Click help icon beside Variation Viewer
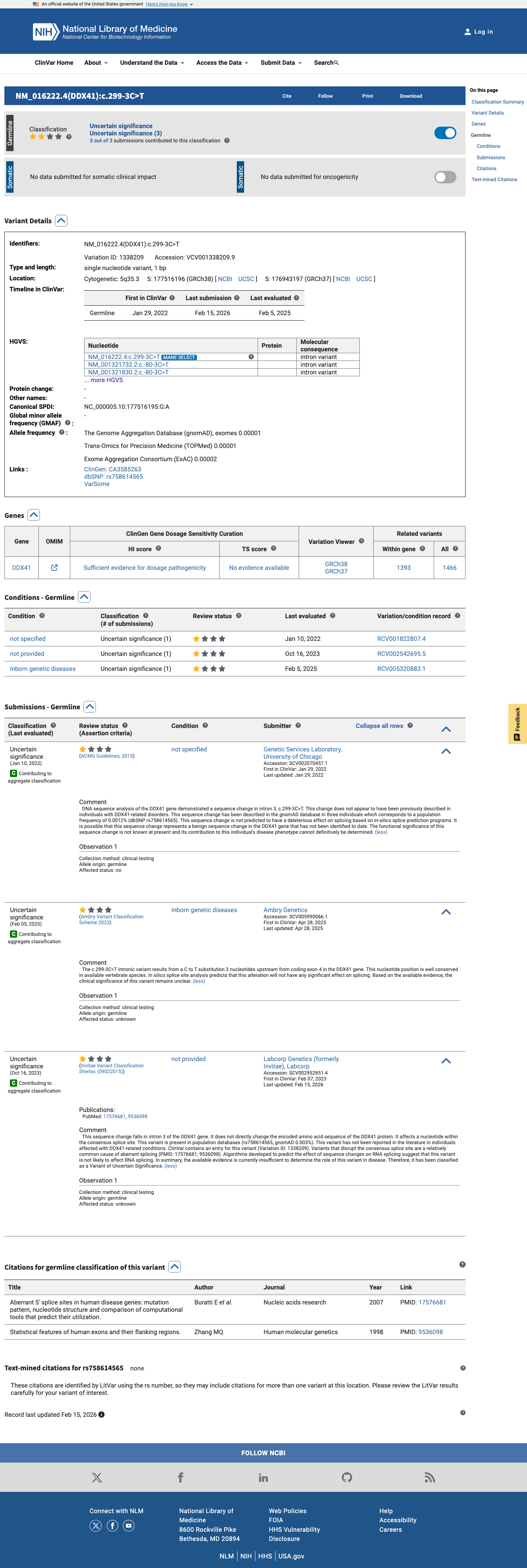 tap(362, 541)
